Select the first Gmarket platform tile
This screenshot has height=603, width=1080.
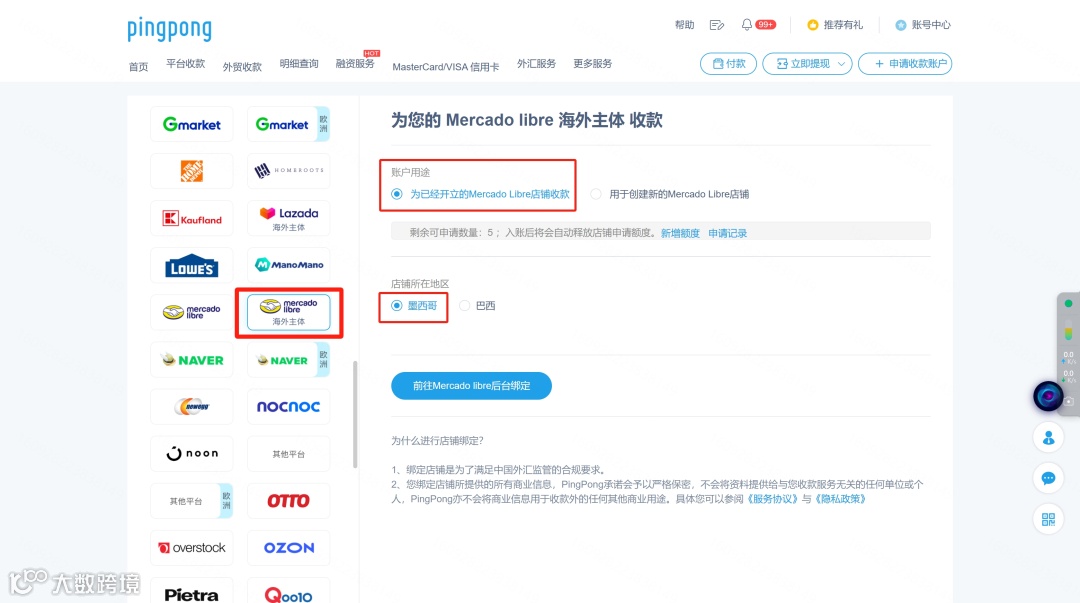click(x=191, y=124)
